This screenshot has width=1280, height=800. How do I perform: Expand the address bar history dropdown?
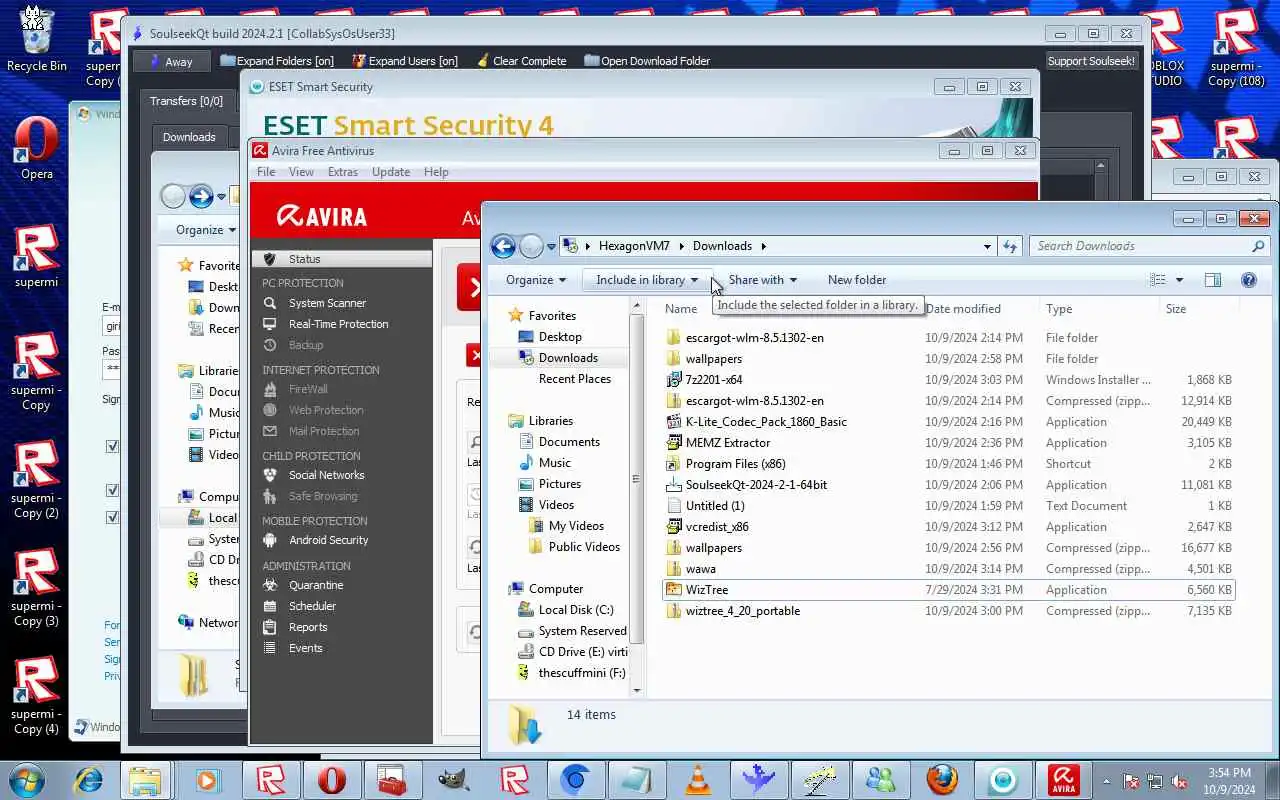(x=987, y=246)
